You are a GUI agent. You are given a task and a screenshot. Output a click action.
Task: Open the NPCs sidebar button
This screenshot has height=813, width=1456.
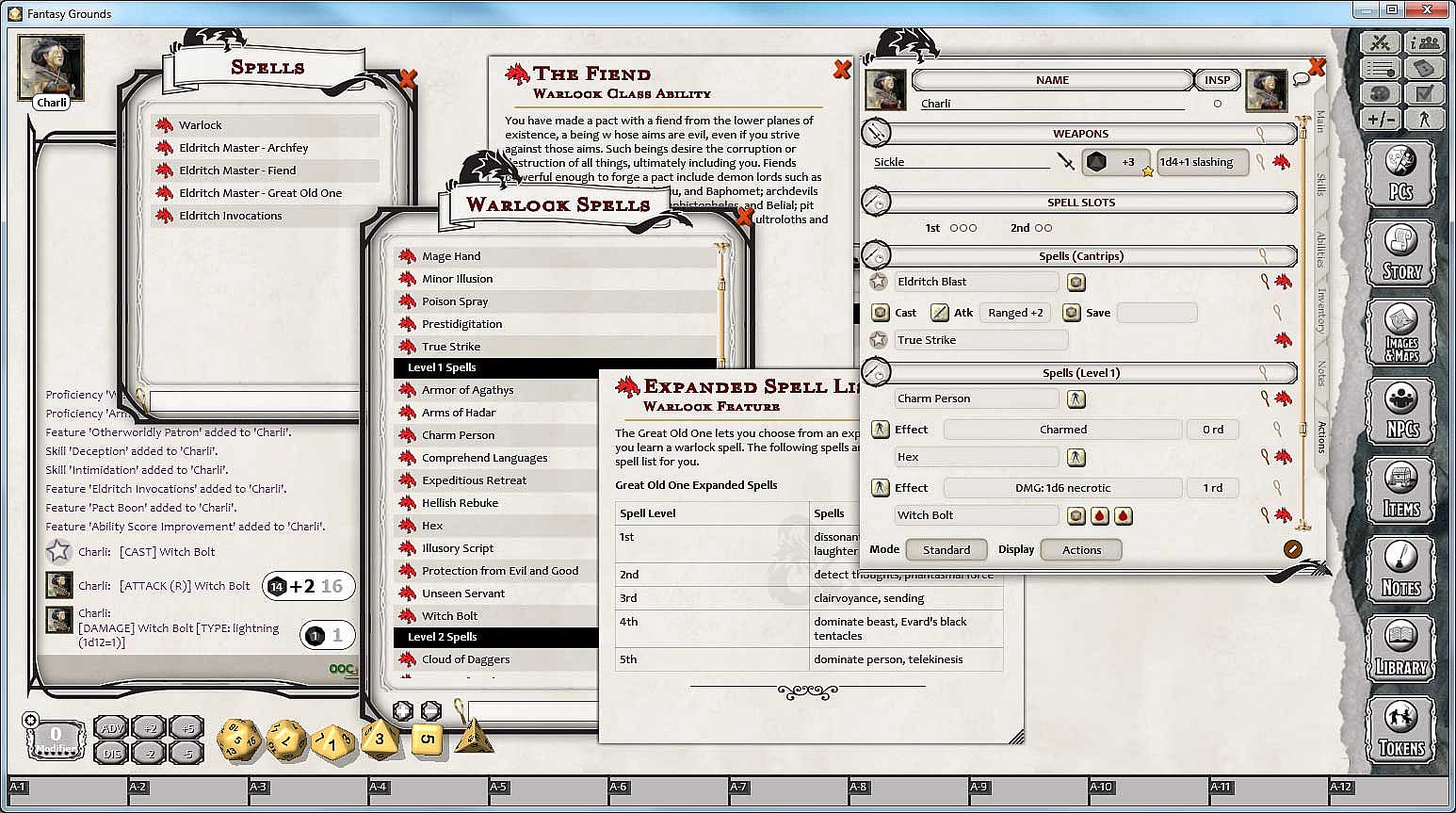point(1401,412)
